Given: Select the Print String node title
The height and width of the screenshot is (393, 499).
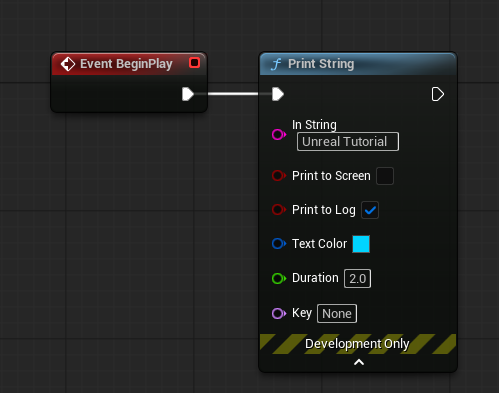Looking at the screenshot, I should tap(321, 64).
